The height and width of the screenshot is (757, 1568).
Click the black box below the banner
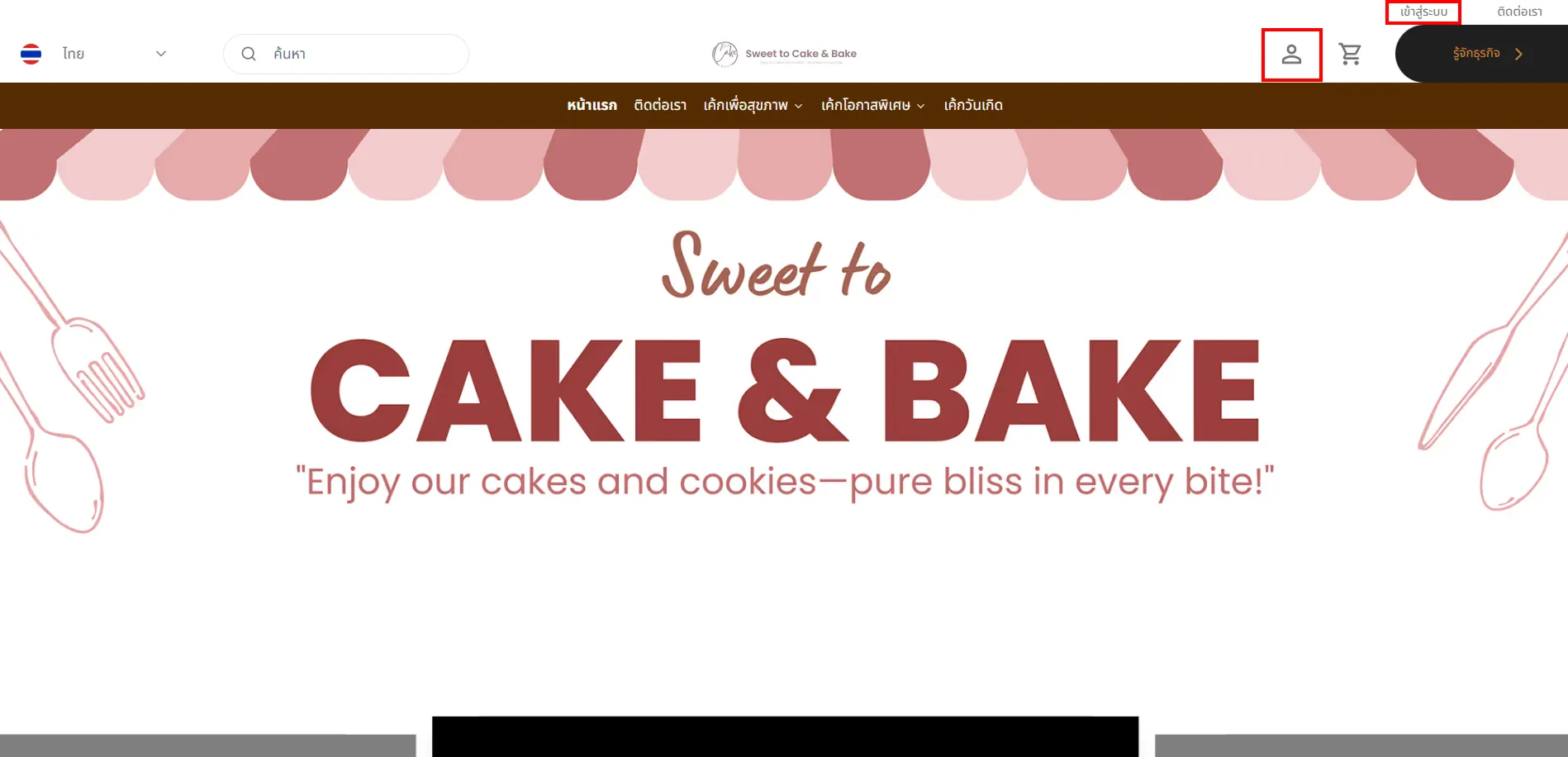click(785, 736)
